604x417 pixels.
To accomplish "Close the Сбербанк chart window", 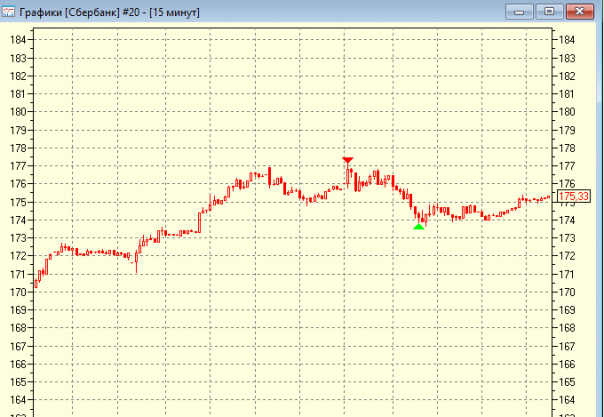I will (580, 11).
